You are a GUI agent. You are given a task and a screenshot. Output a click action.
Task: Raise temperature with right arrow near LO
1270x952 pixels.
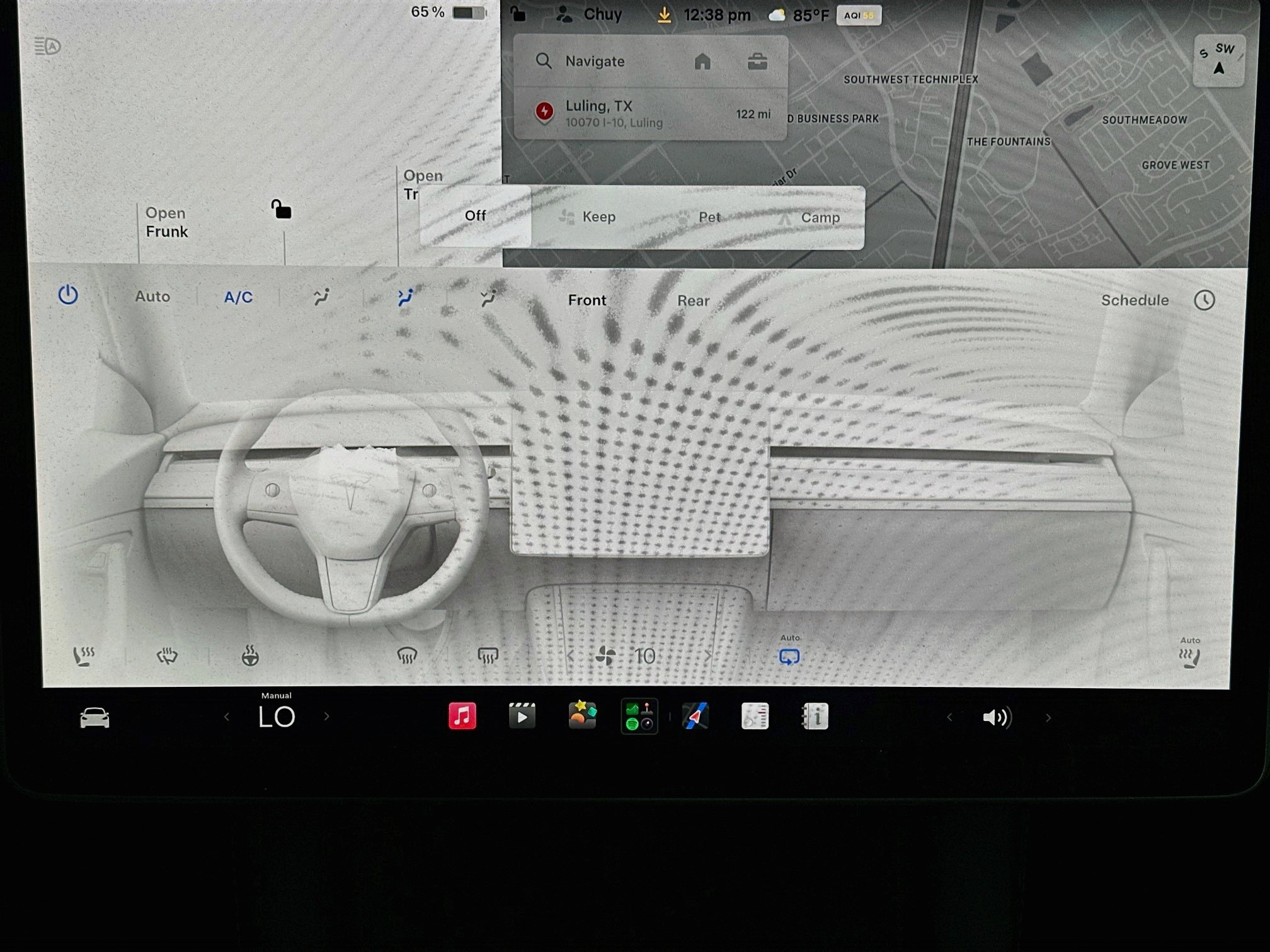click(x=326, y=716)
